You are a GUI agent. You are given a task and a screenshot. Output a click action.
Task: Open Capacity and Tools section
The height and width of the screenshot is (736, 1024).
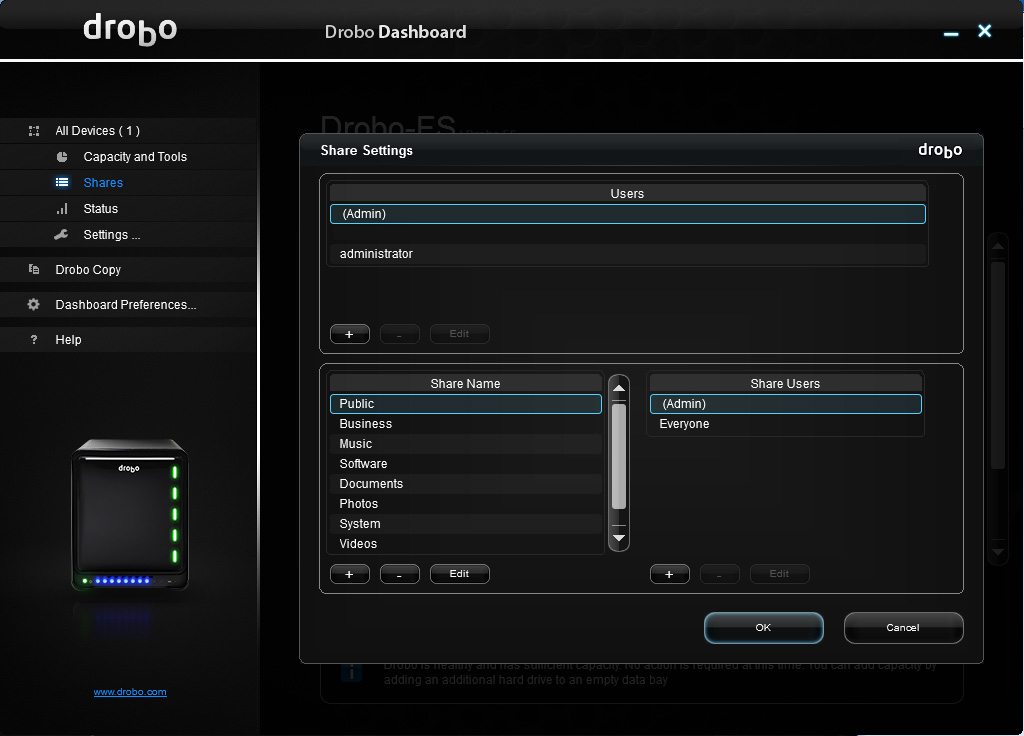pos(135,157)
